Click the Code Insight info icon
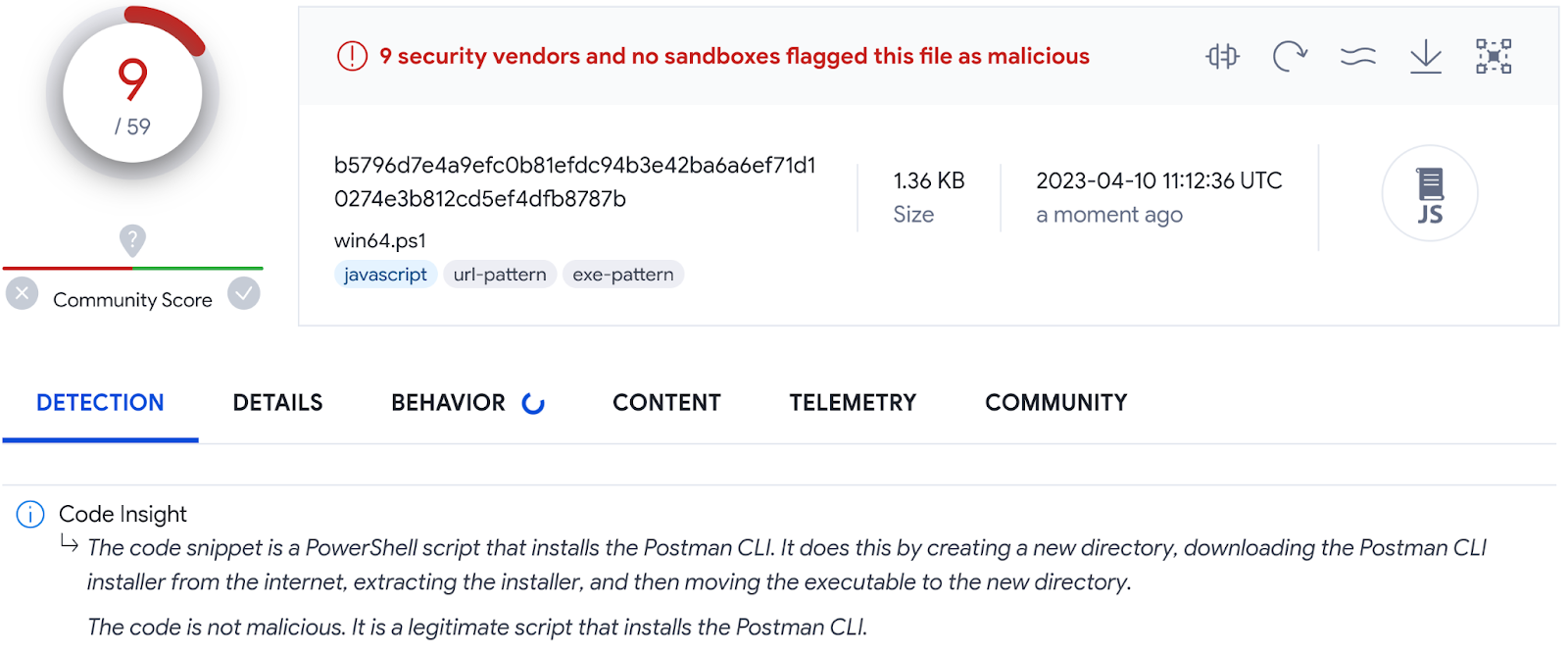The image size is (1568, 656). (30, 514)
